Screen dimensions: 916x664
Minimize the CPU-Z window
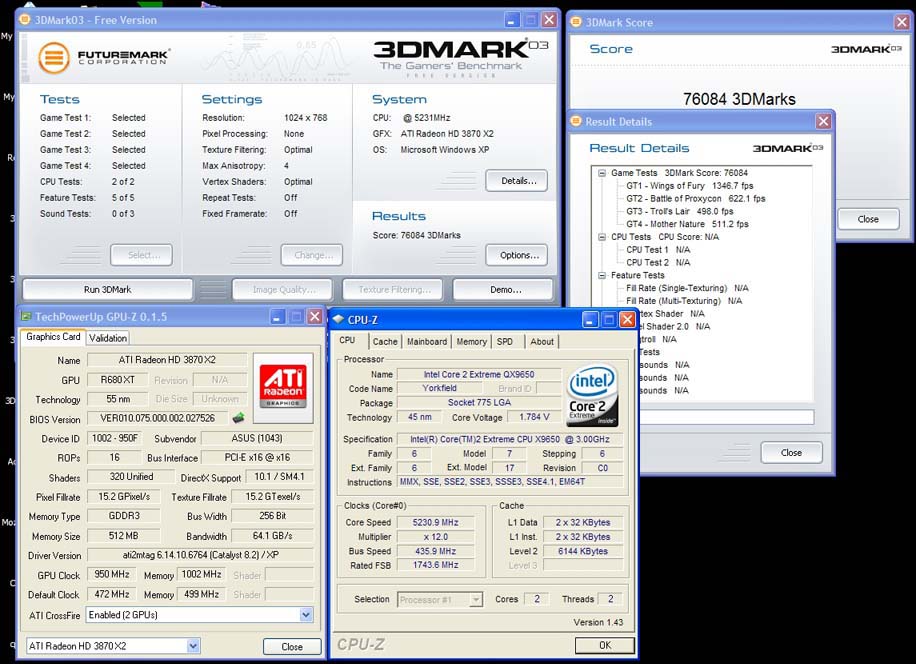tap(590, 319)
